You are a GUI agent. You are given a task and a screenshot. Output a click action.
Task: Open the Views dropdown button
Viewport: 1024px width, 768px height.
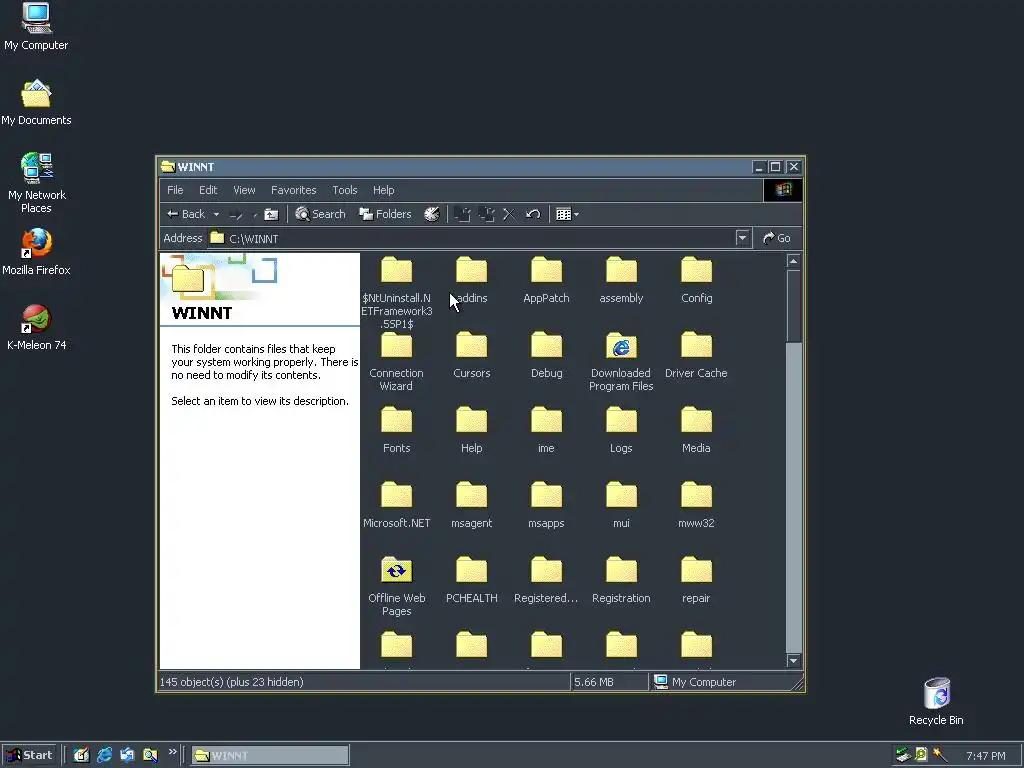567,214
